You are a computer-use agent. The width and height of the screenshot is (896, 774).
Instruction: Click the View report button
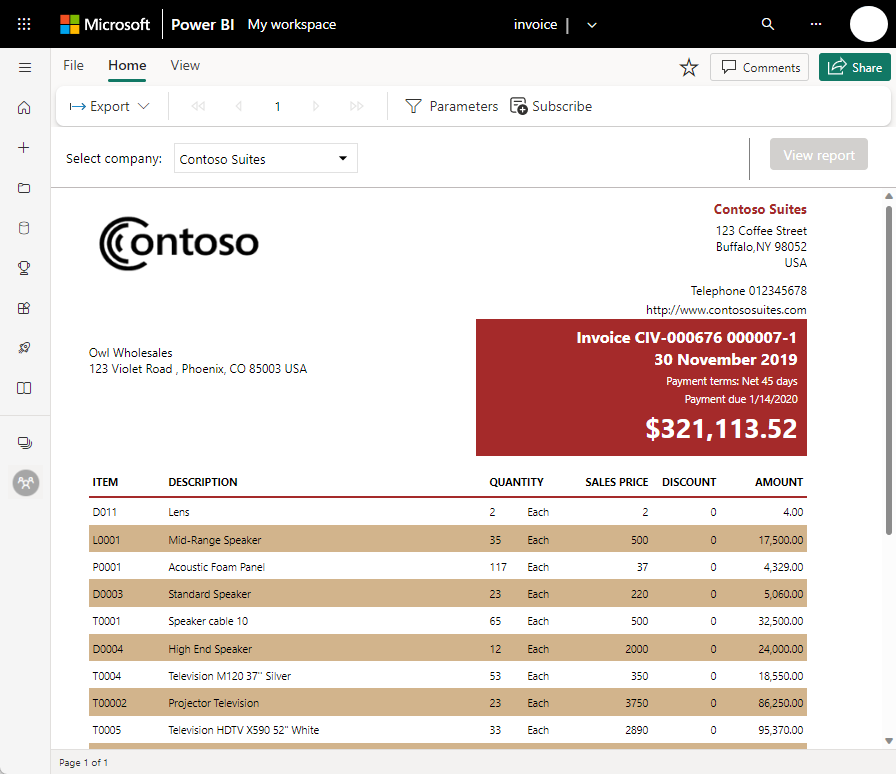pos(818,154)
